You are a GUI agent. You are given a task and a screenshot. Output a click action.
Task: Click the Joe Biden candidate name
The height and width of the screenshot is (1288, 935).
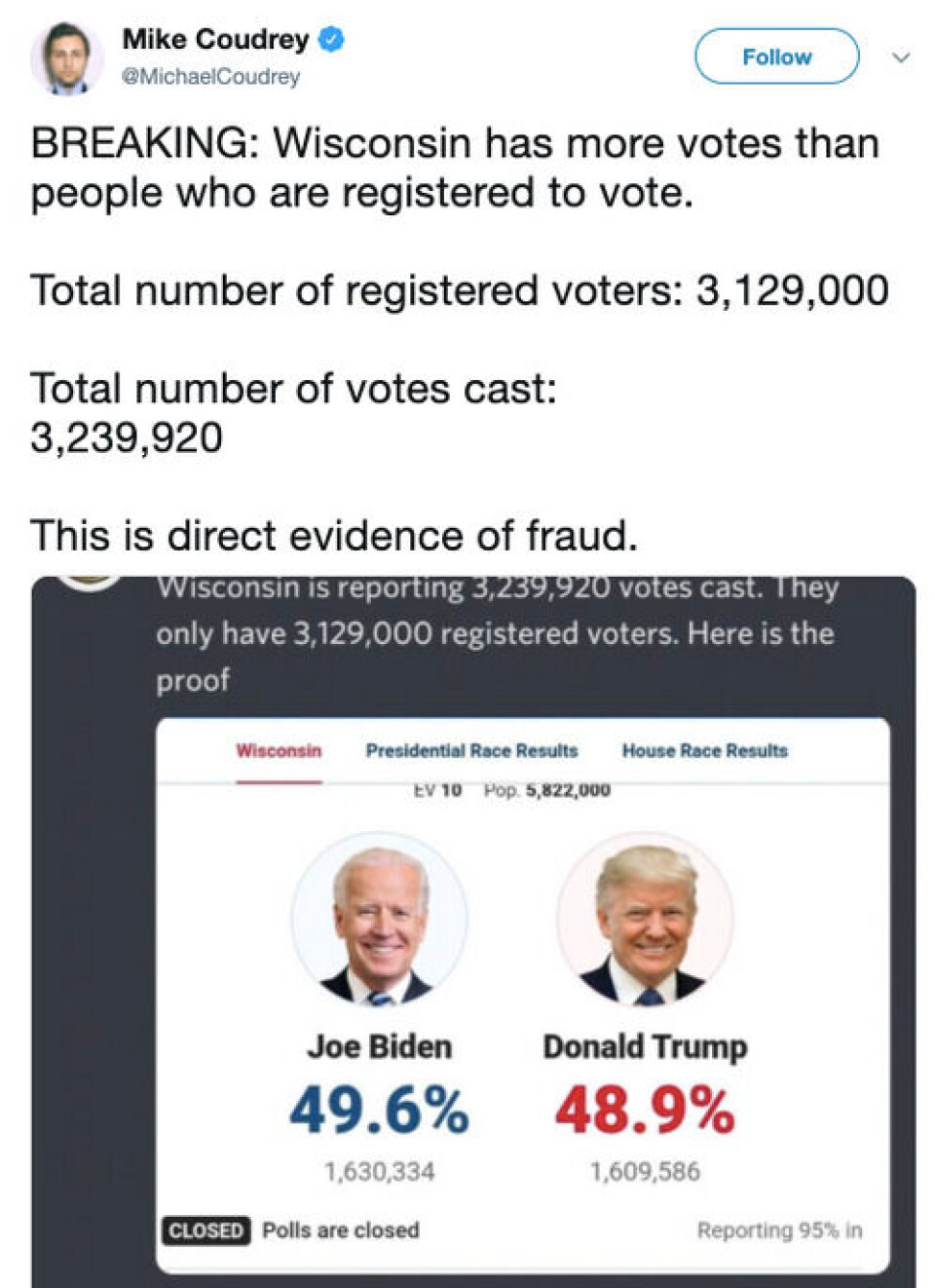[379, 1047]
